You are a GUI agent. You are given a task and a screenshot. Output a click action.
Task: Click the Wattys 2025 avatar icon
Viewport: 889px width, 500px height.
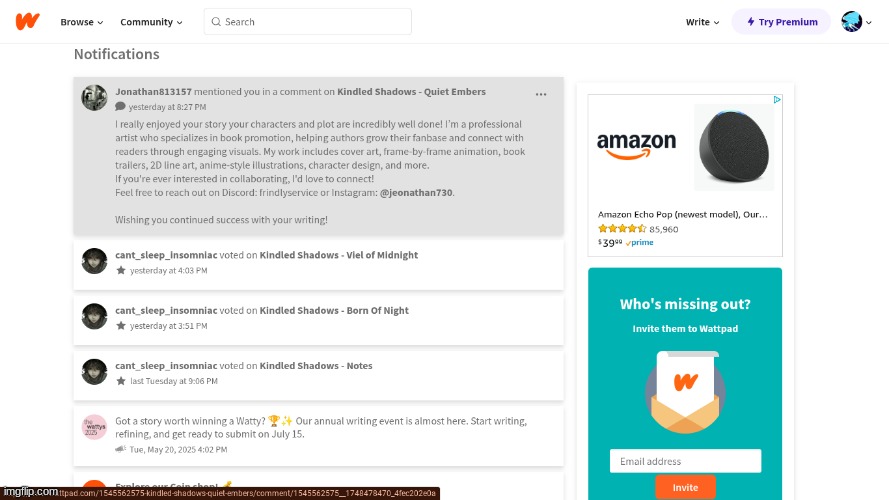tap(94, 427)
